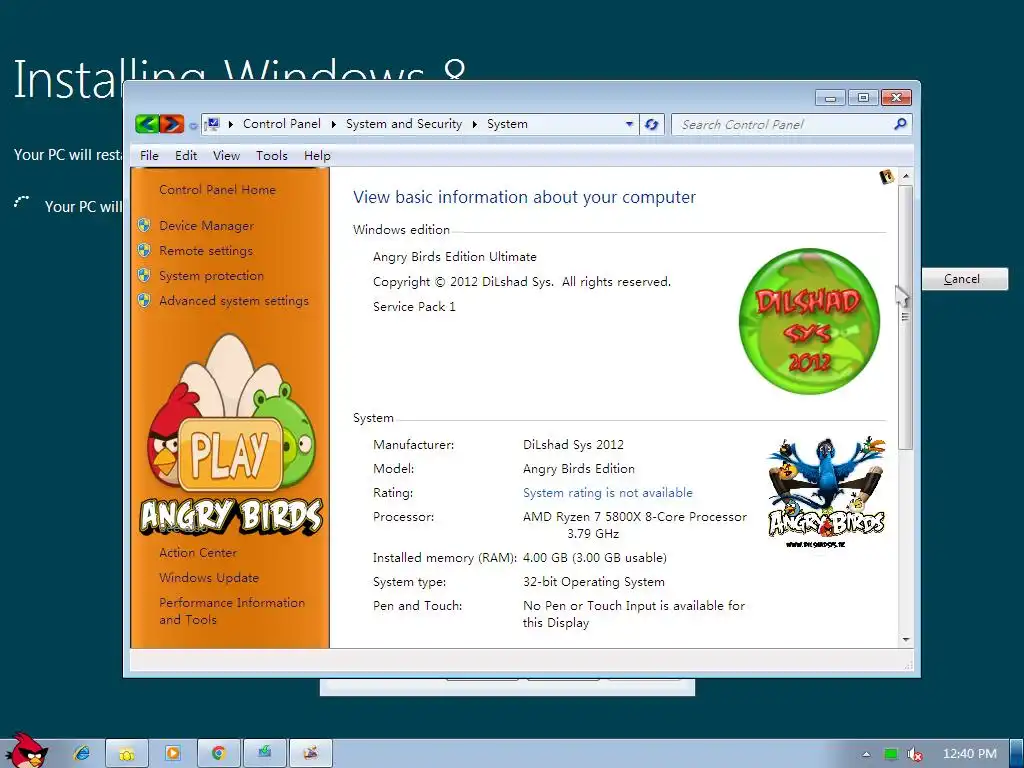The height and width of the screenshot is (768, 1024).
Task: Open Device Manager link
Action: pyautogui.click(x=206, y=225)
